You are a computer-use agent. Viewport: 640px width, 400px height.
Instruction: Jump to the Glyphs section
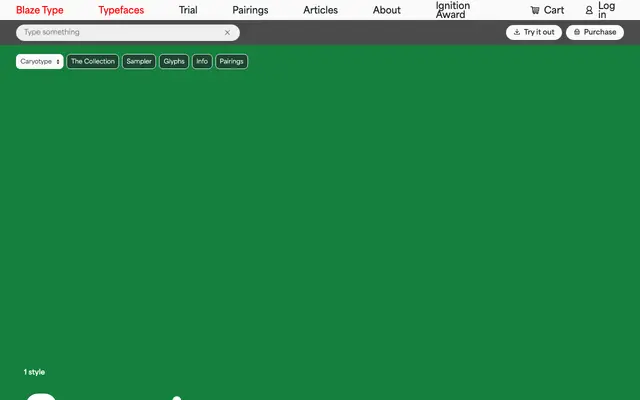click(x=174, y=62)
